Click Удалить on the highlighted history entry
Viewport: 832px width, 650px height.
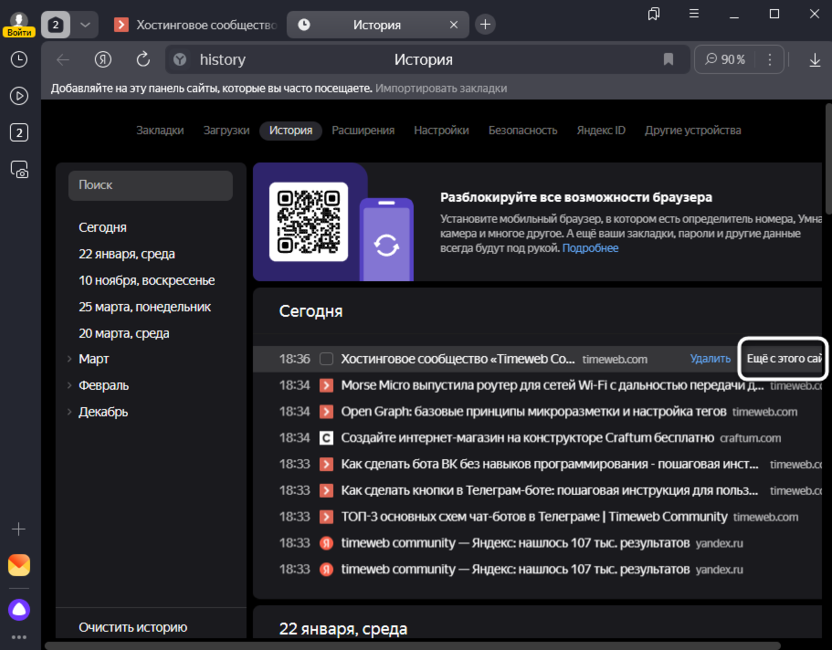pyautogui.click(x=710, y=359)
